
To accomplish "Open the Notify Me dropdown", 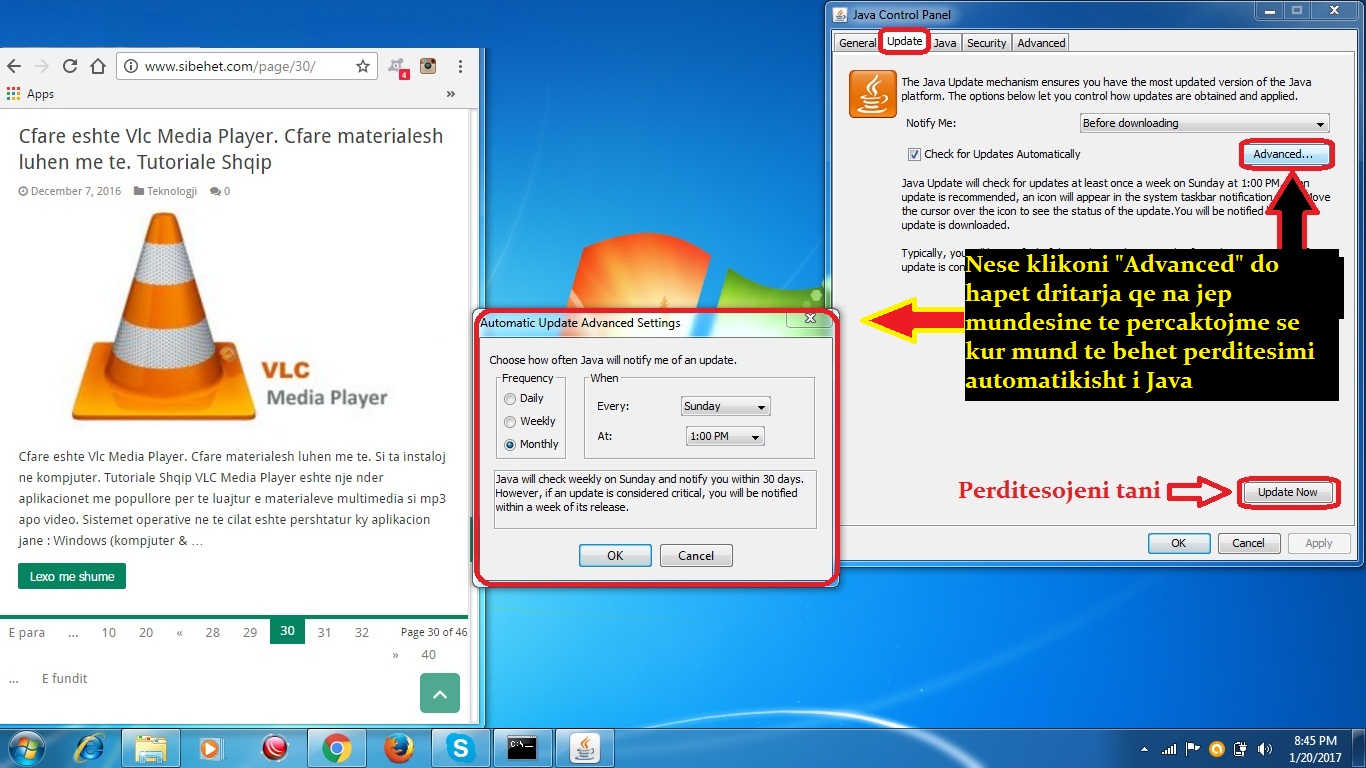I will click(x=1205, y=123).
